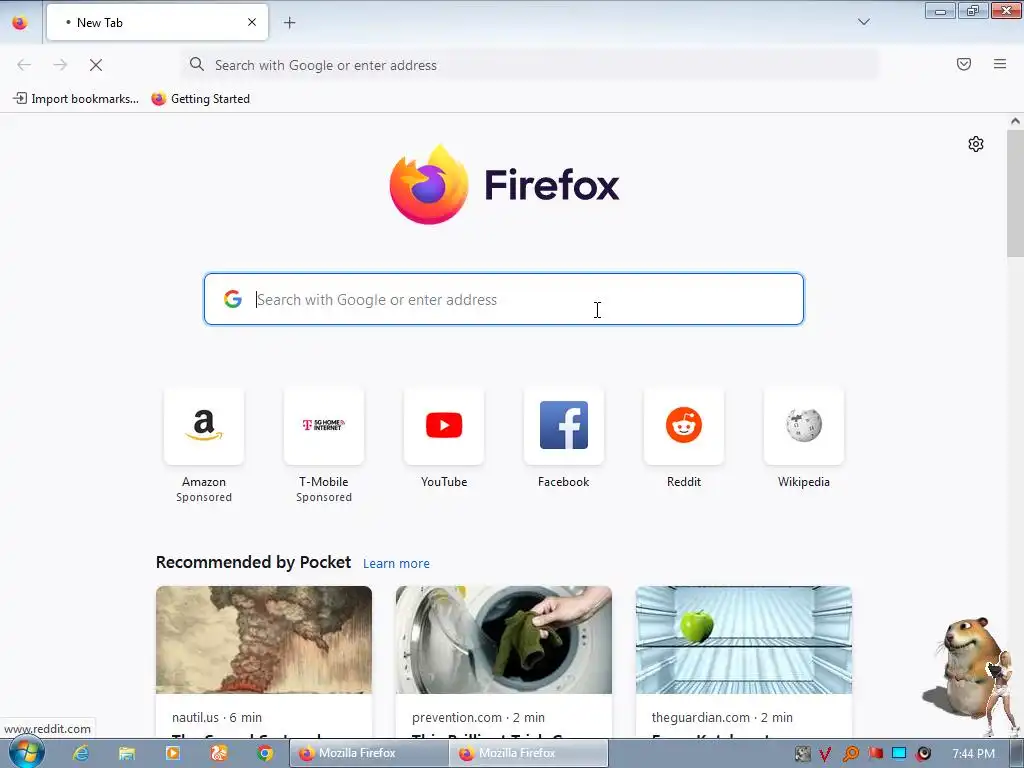Open the Getting Started bookmark
The height and width of the screenshot is (768, 1024).
(200, 99)
